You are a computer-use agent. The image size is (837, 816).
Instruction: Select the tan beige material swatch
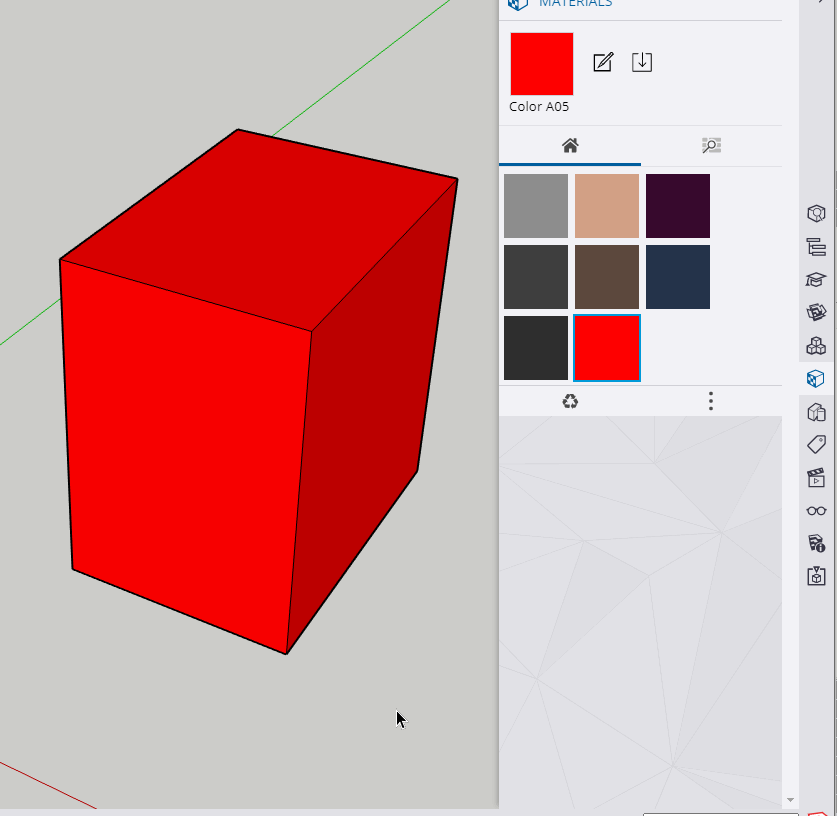pos(607,206)
